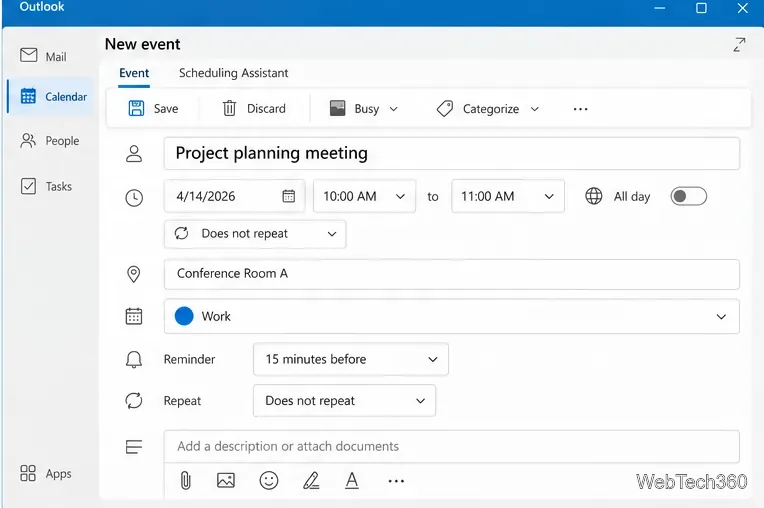The image size is (764, 508).
Task: Click the Add a description field
Action: [452, 447]
